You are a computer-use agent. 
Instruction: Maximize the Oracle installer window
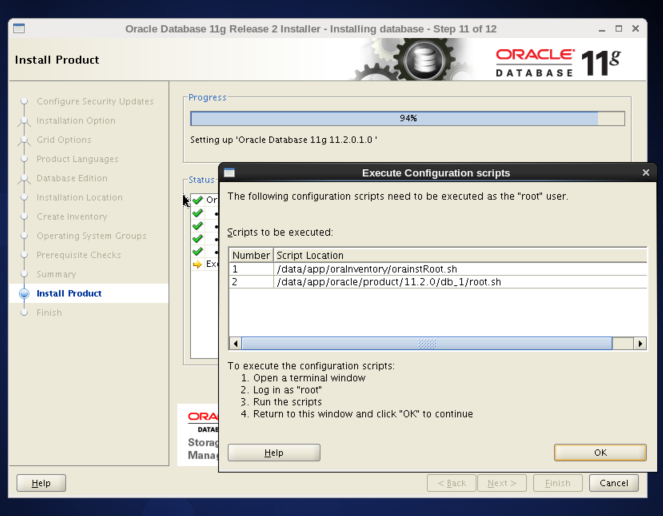(x=619, y=29)
